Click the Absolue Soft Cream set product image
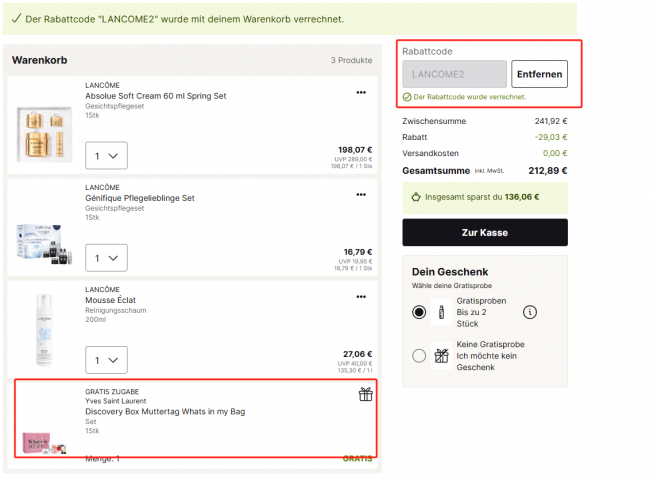 tap(44, 134)
